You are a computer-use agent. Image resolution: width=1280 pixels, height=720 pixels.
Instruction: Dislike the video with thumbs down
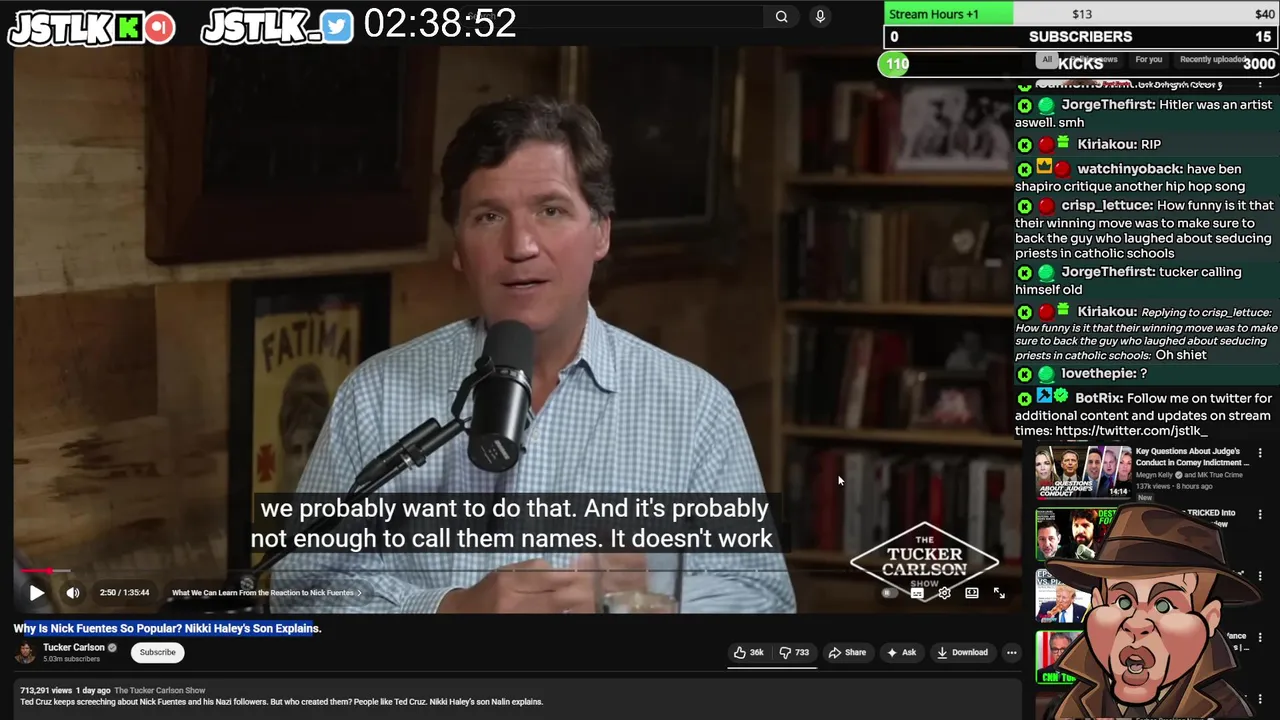795,652
